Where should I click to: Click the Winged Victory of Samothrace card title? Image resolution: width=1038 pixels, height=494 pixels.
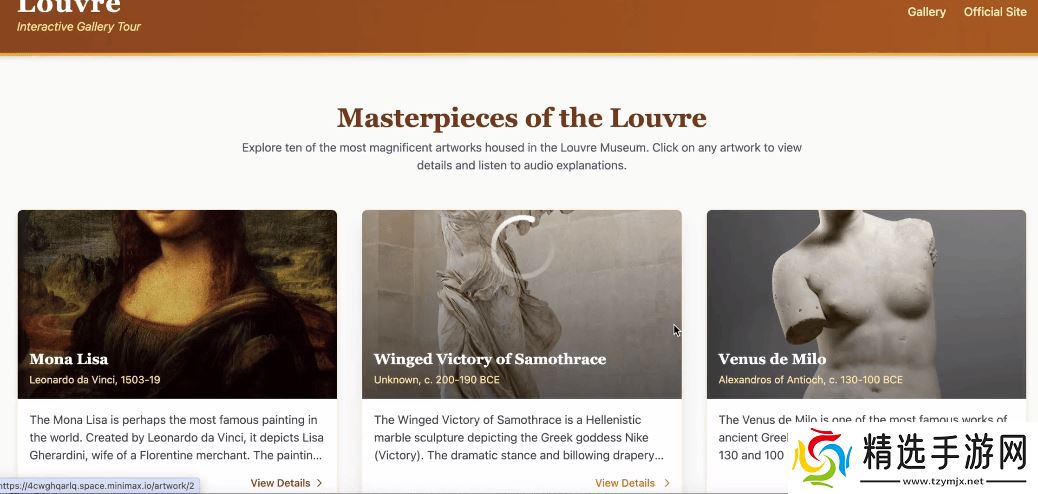[490, 359]
